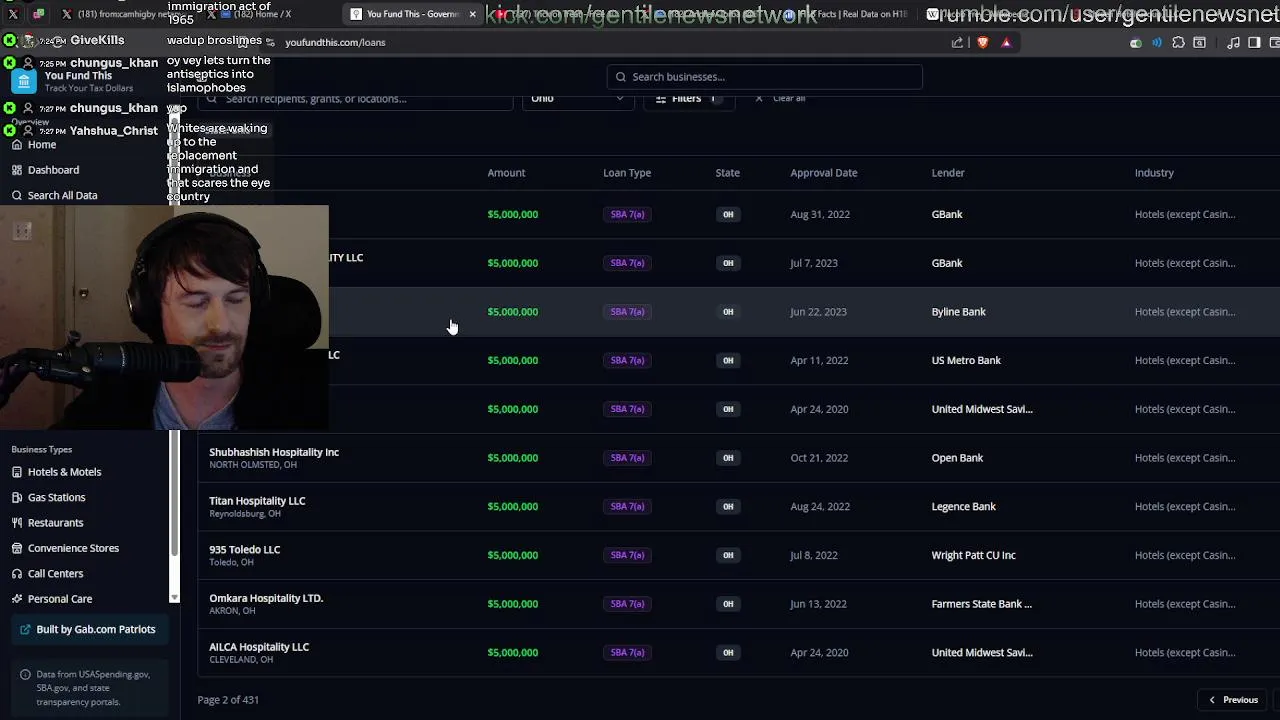
Task: Click the music note playlist icon
Action: 1233,43
